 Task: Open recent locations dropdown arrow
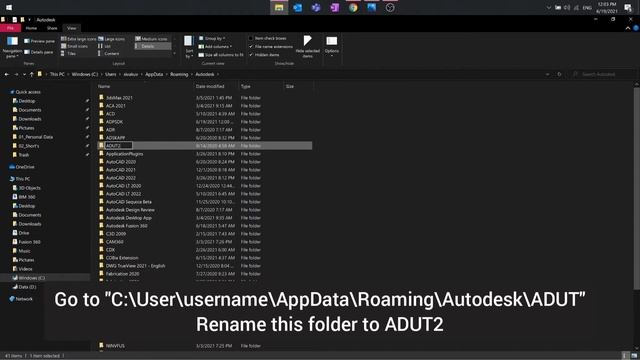24,74
